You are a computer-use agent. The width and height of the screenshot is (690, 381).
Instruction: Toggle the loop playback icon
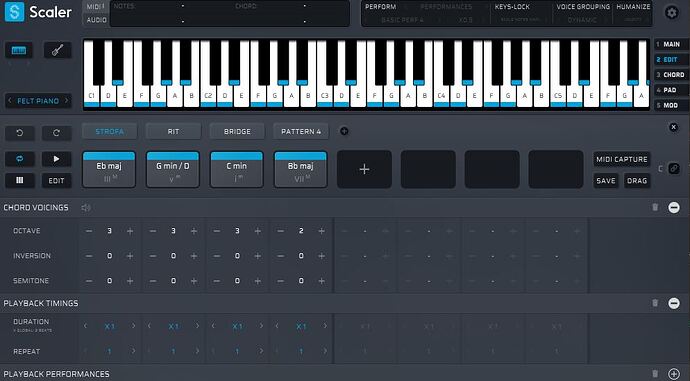click(19, 159)
